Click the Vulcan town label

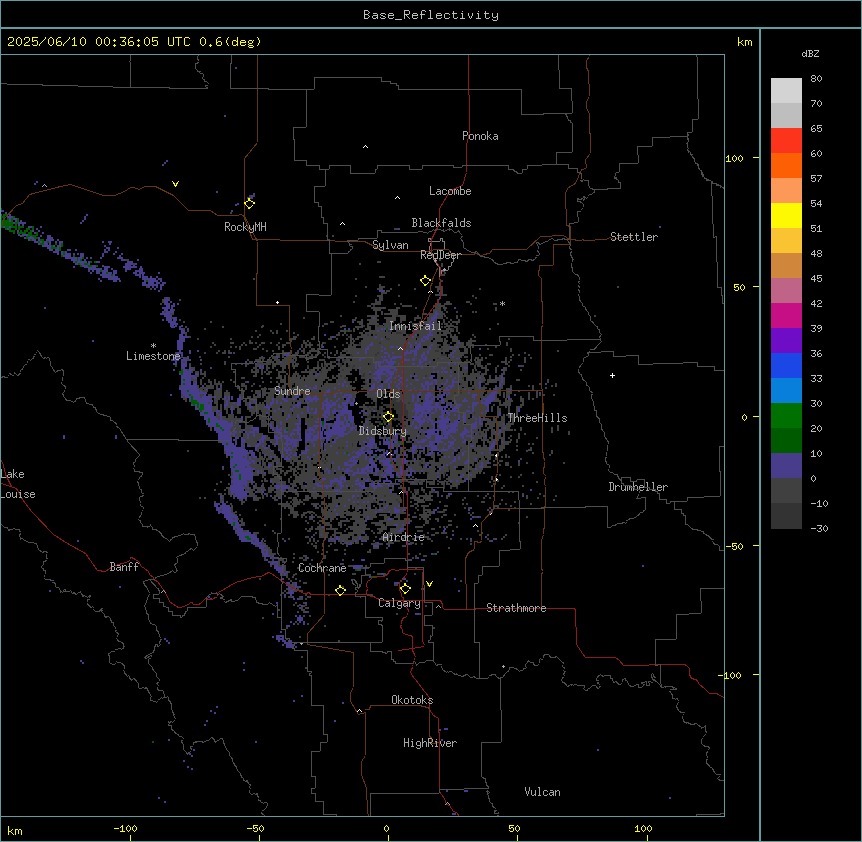(542, 792)
